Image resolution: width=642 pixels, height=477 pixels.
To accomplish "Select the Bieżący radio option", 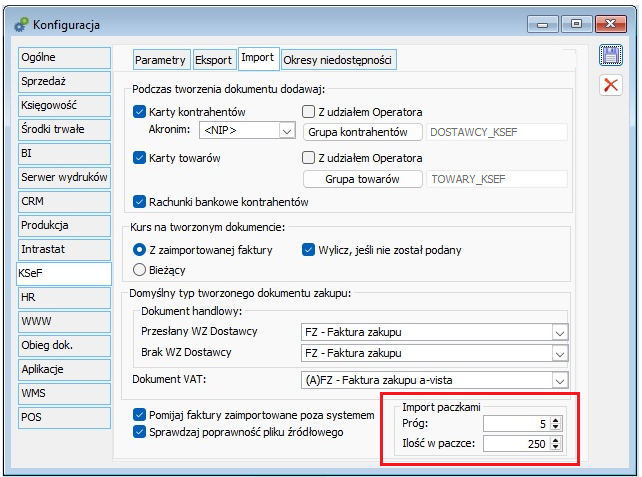I will (x=140, y=270).
